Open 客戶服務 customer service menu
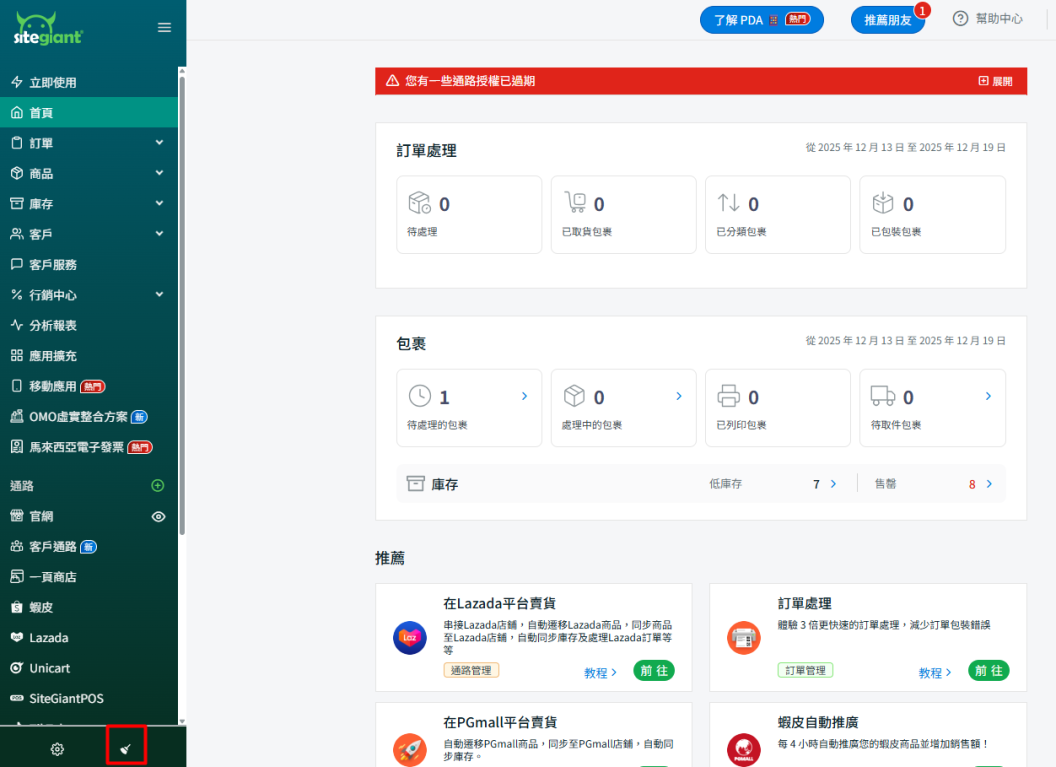Image resolution: width=1056 pixels, height=767 pixels. pos(53,265)
